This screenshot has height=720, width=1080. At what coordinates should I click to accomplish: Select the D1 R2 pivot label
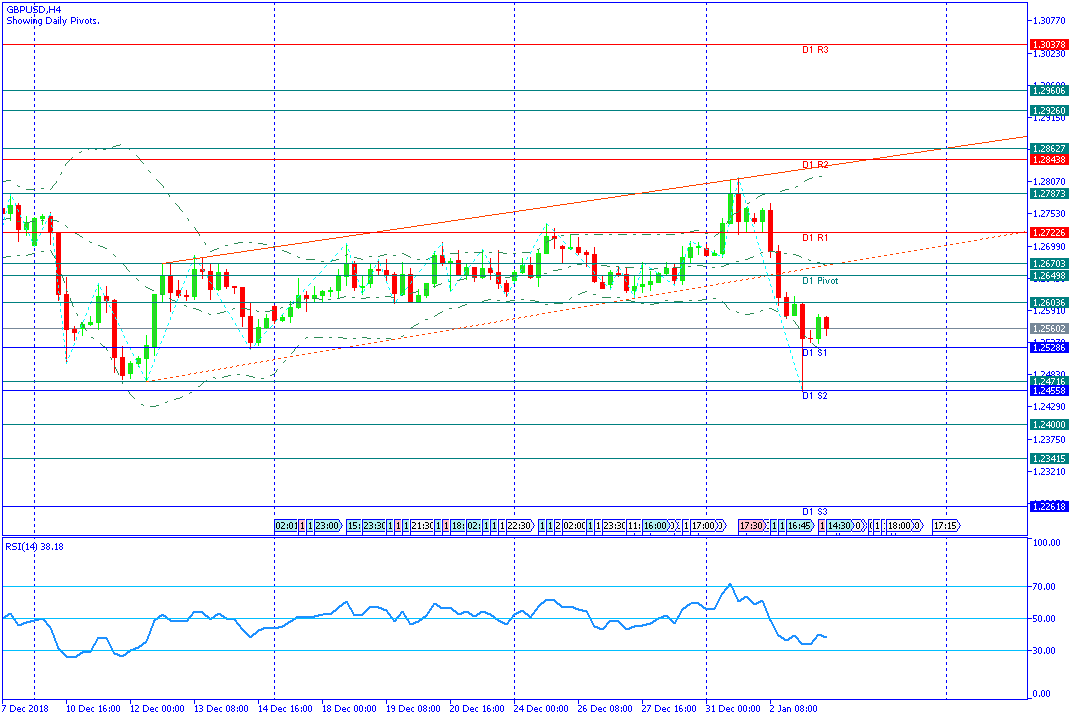pyautogui.click(x=816, y=165)
